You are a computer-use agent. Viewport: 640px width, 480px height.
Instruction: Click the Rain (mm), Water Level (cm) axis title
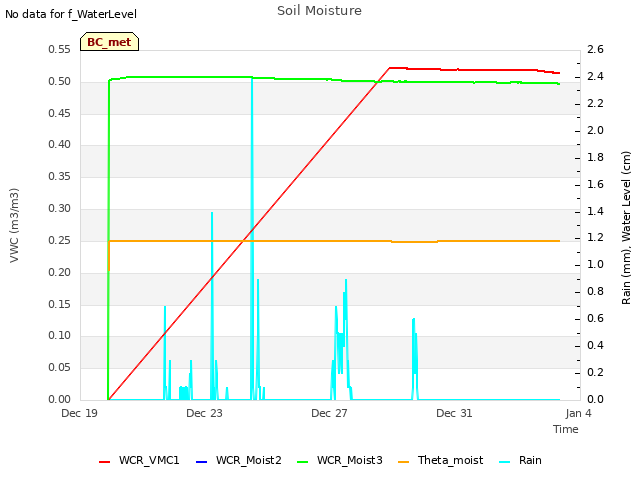(x=626, y=228)
